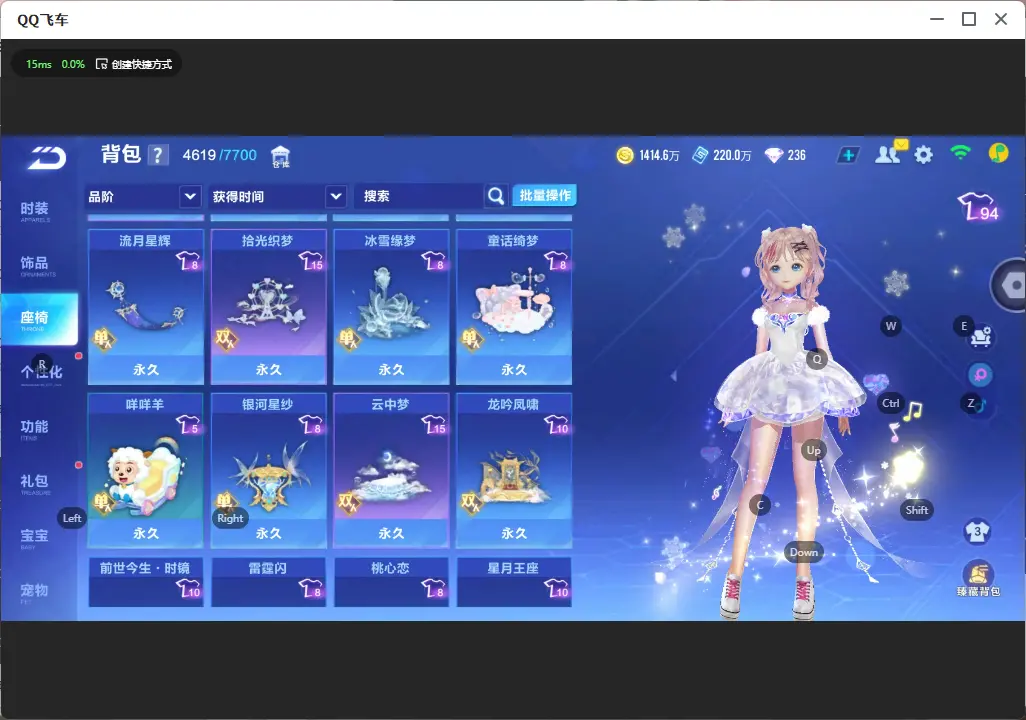This screenshot has width=1026, height=720.
Task: View the fashion score 94 shirt icon
Action: [978, 207]
